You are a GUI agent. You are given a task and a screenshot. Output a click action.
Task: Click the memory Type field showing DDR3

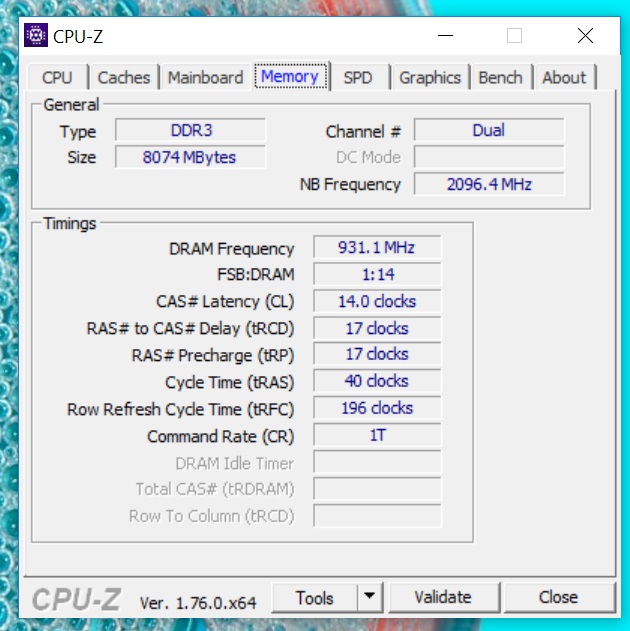191,130
